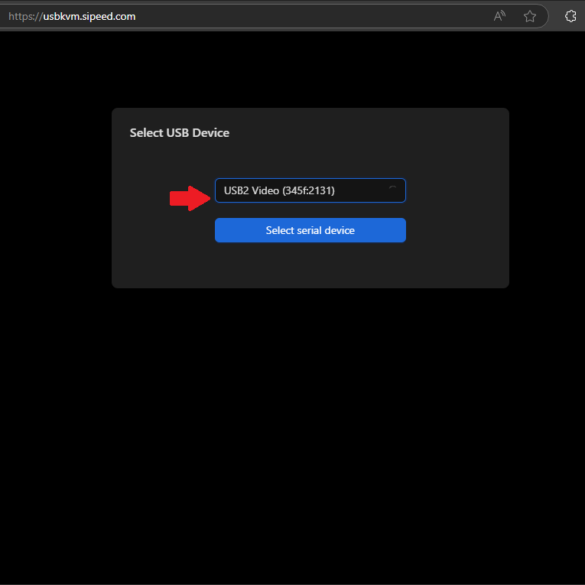Click the Select serial device button
The width and height of the screenshot is (585, 585).
[310, 230]
